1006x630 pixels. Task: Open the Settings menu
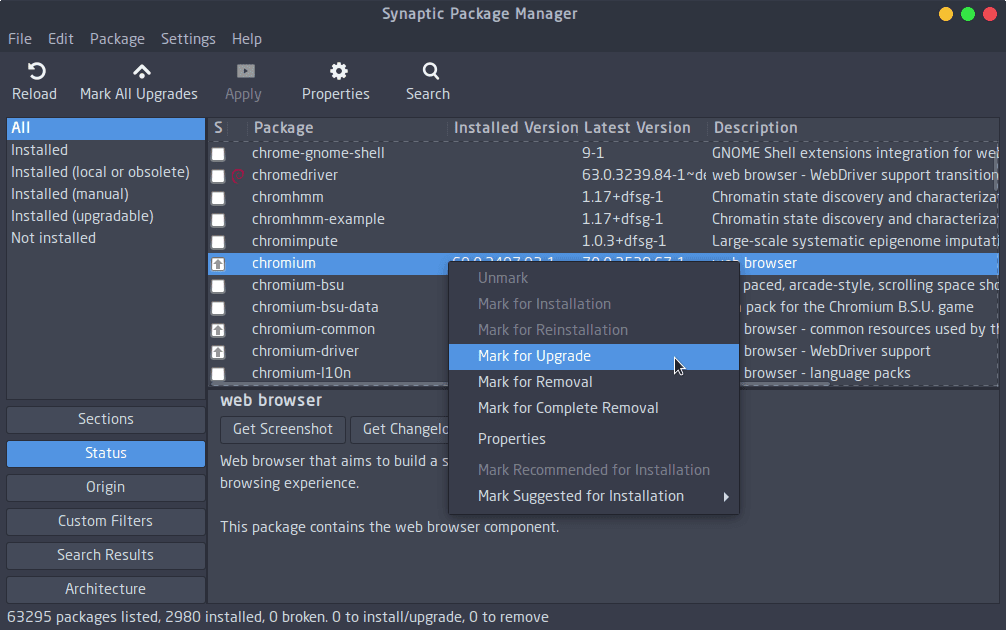coord(188,39)
